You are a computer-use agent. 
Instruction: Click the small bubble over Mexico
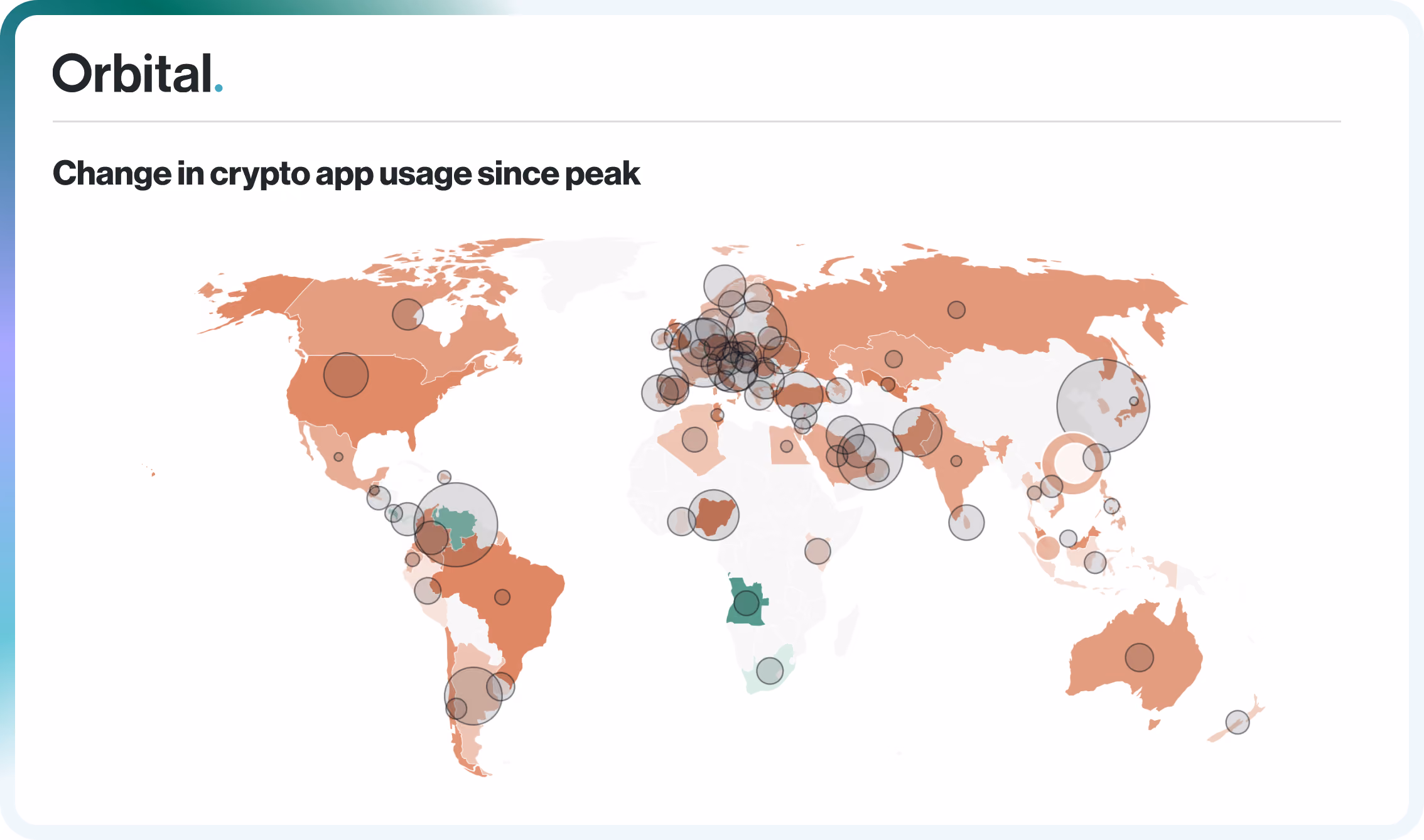click(x=338, y=457)
